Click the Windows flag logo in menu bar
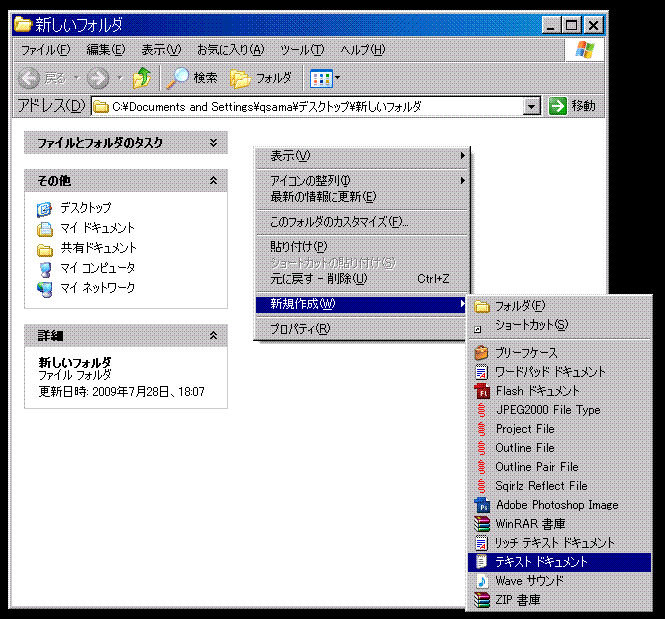The height and width of the screenshot is (619, 665). [584, 50]
